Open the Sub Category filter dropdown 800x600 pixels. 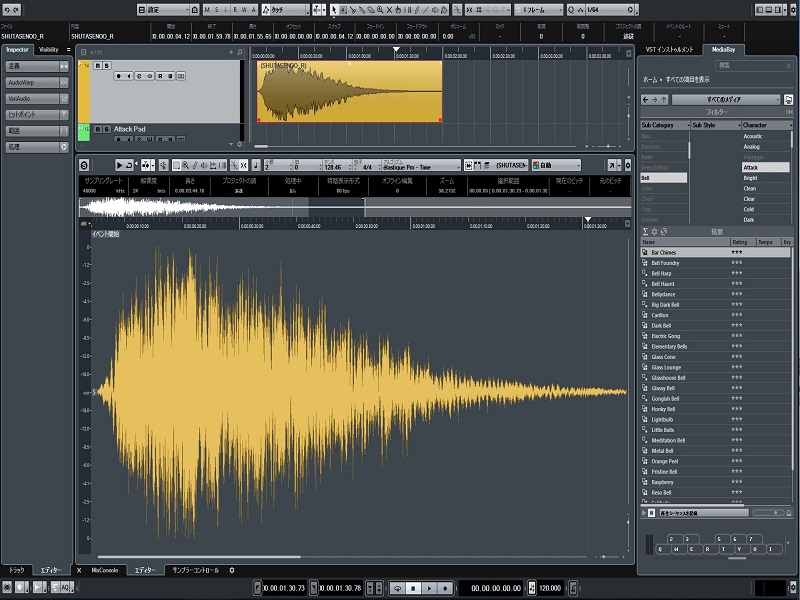[x=664, y=125]
